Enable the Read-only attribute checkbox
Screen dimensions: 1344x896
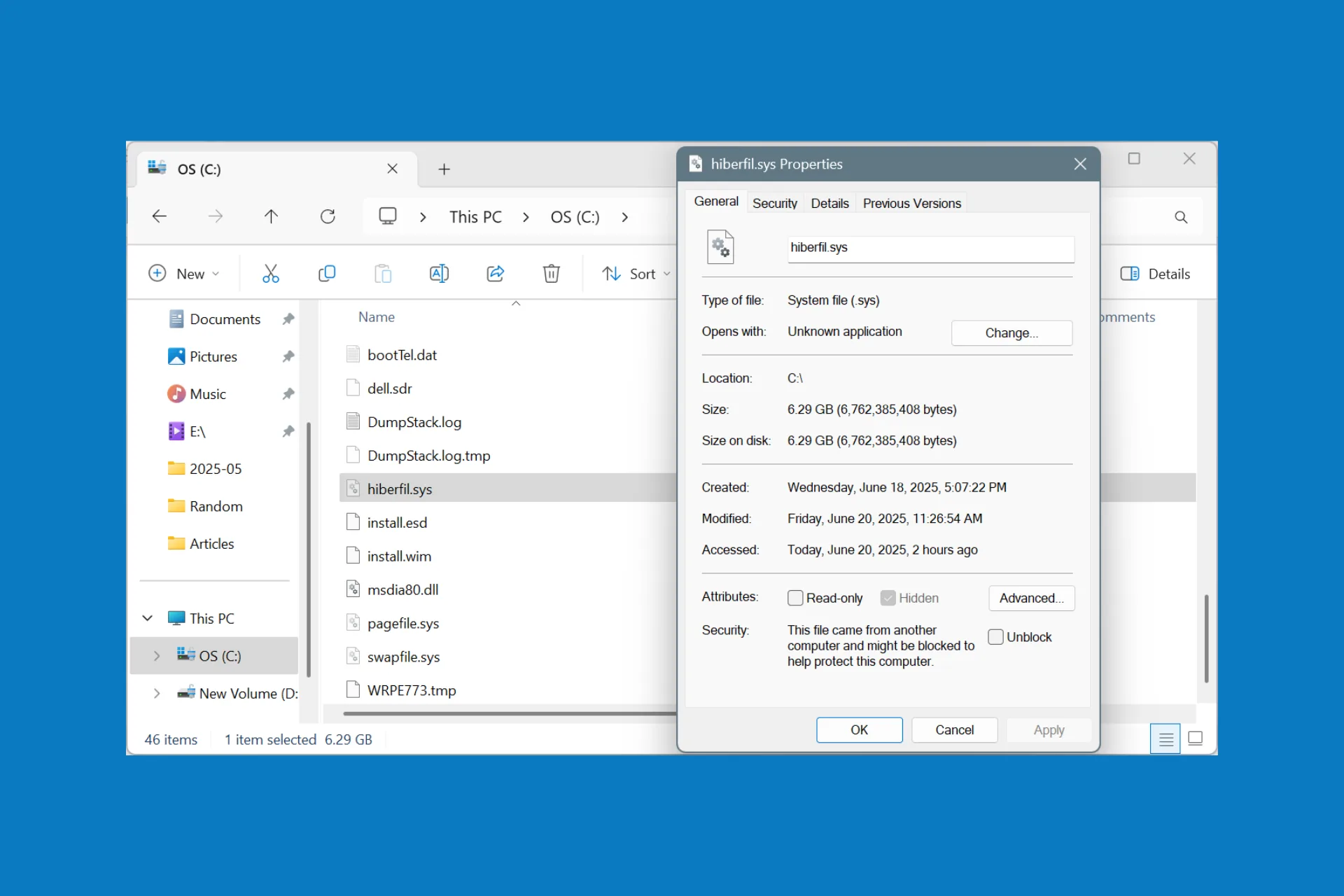click(x=794, y=598)
